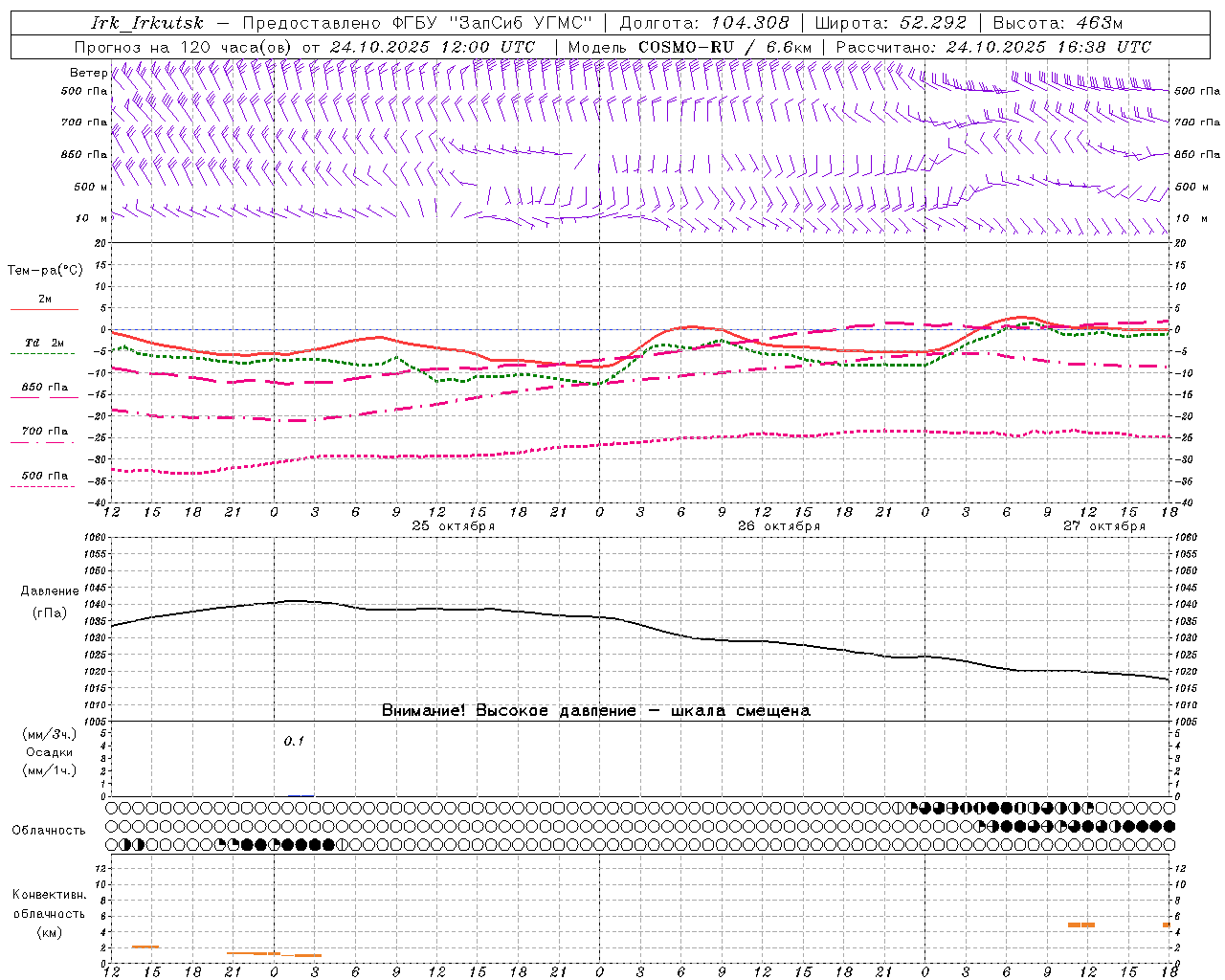The width and height of the screenshot is (1225, 980).
Task: Click the calculation time Рассчитано 16:38 UTC
Action: (994, 47)
